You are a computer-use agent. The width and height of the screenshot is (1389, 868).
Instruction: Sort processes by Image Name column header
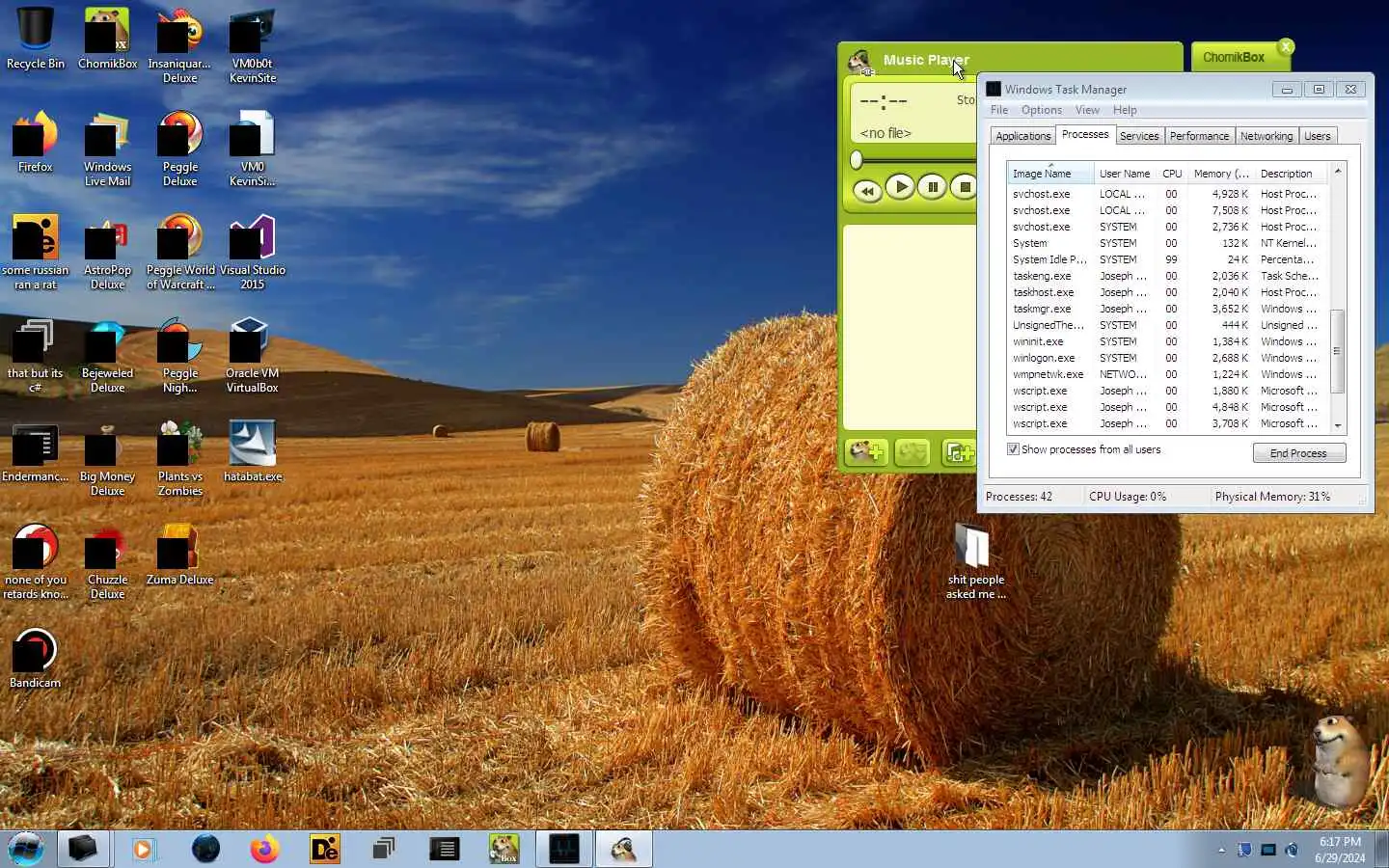click(1050, 174)
